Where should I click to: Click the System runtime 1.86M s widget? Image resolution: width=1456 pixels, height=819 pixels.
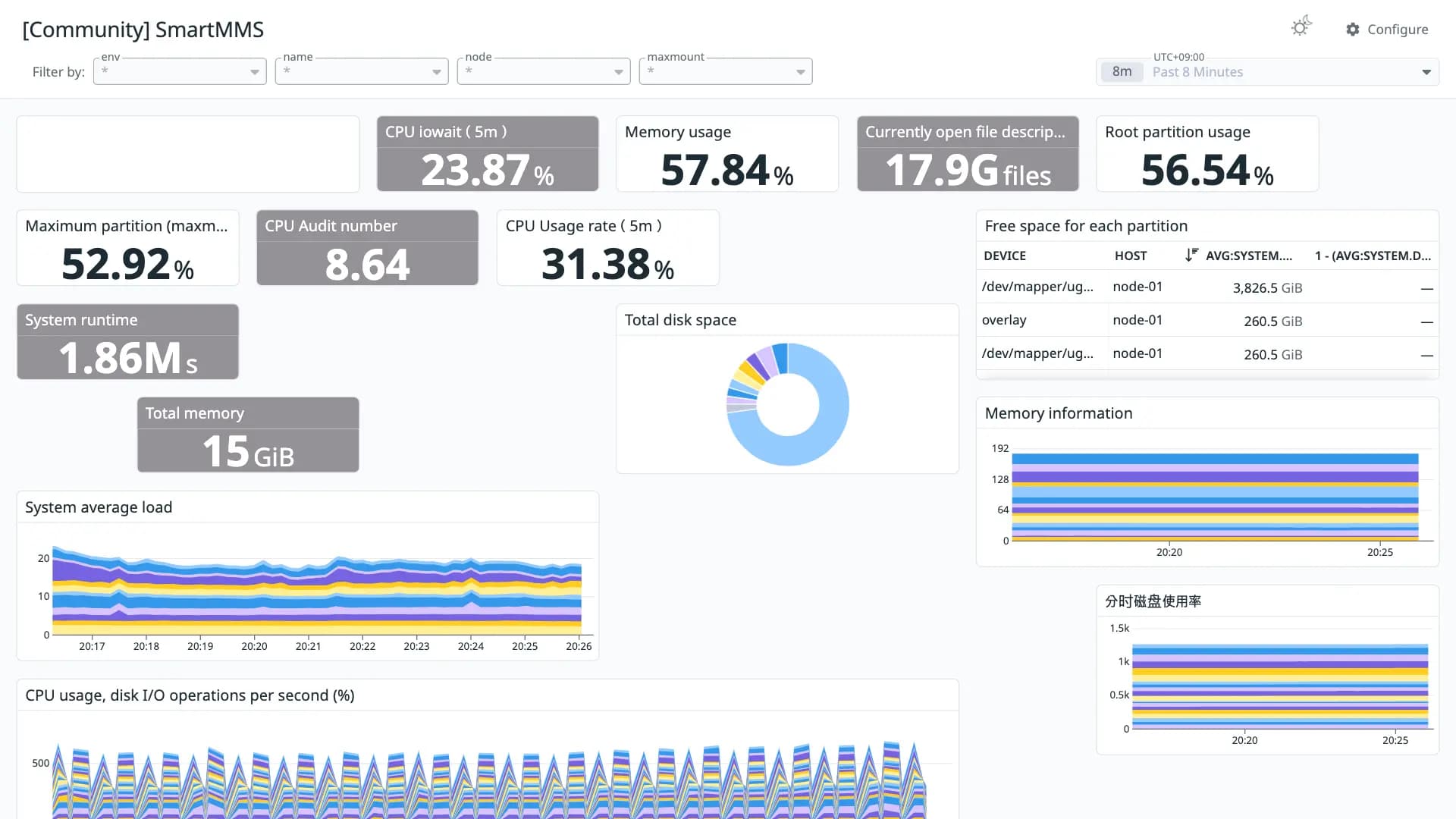point(127,342)
